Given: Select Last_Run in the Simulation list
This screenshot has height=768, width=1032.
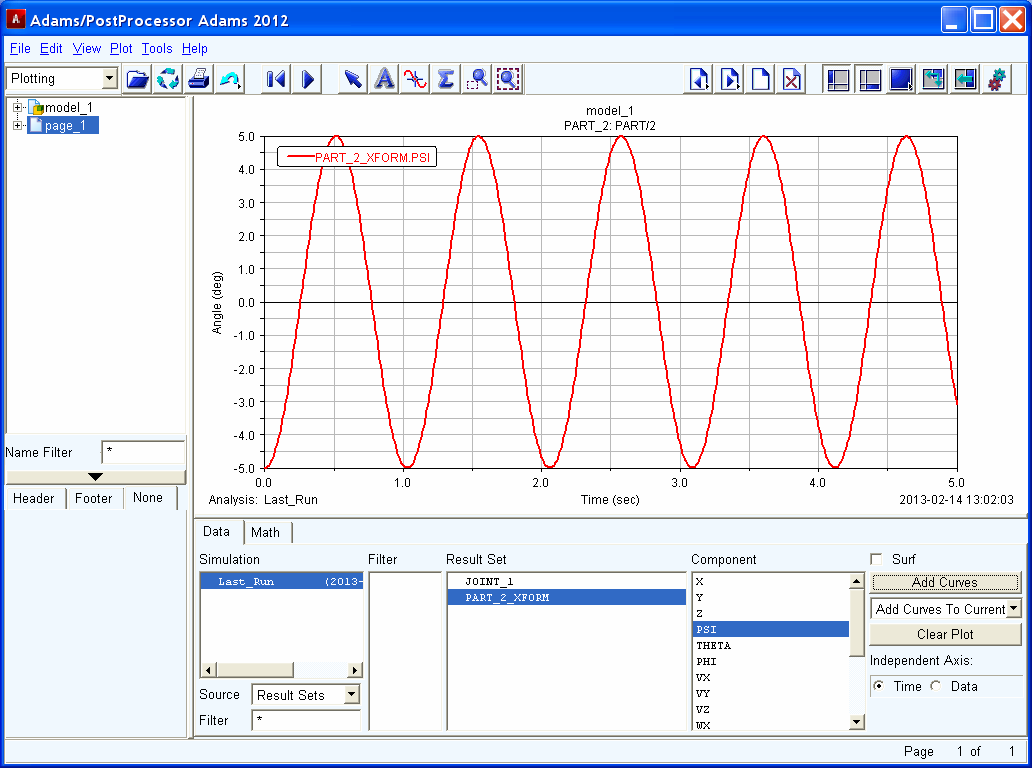Looking at the screenshot, I should pos(281,581).
